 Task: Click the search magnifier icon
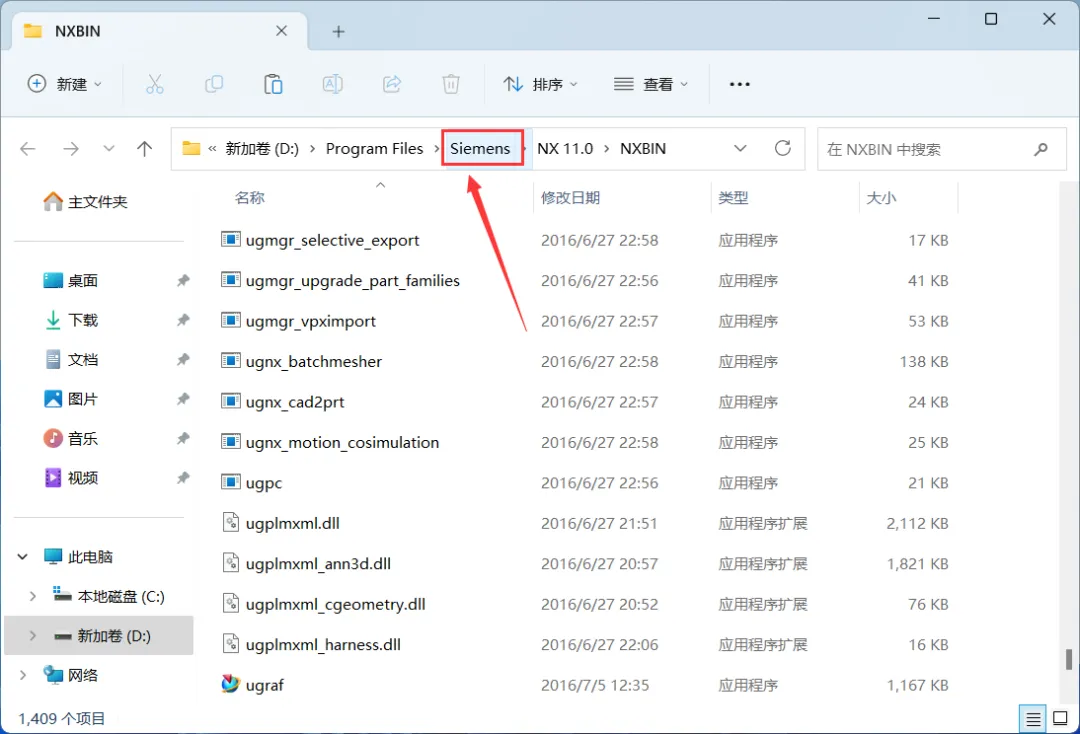[1041, 149]
